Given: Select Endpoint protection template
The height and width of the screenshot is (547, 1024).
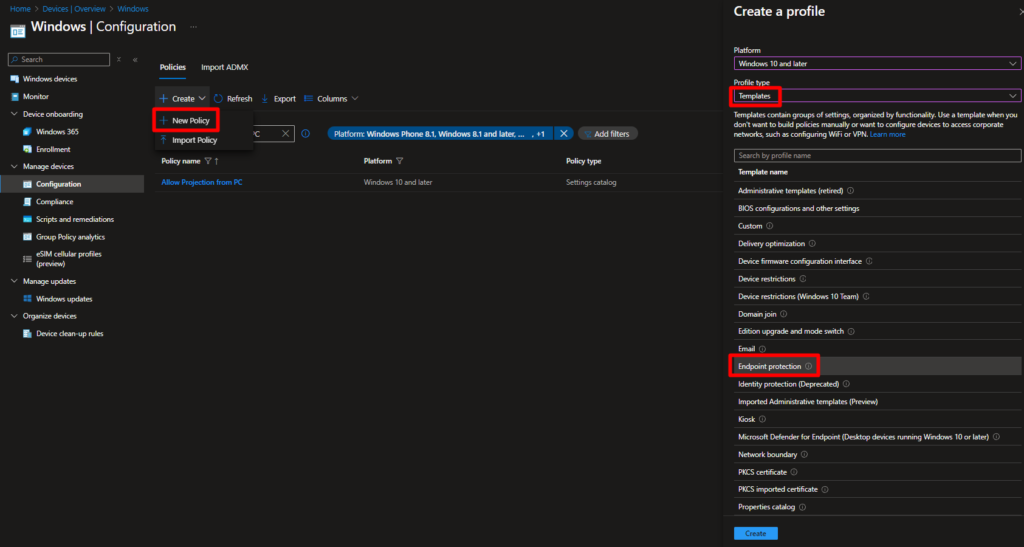Looking at the screenshot, I should tap(877, 367).
